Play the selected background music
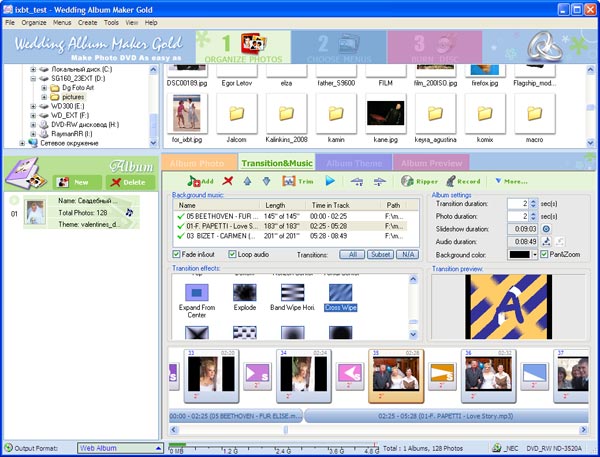The image size is (600, 457). tap(330, 181)
